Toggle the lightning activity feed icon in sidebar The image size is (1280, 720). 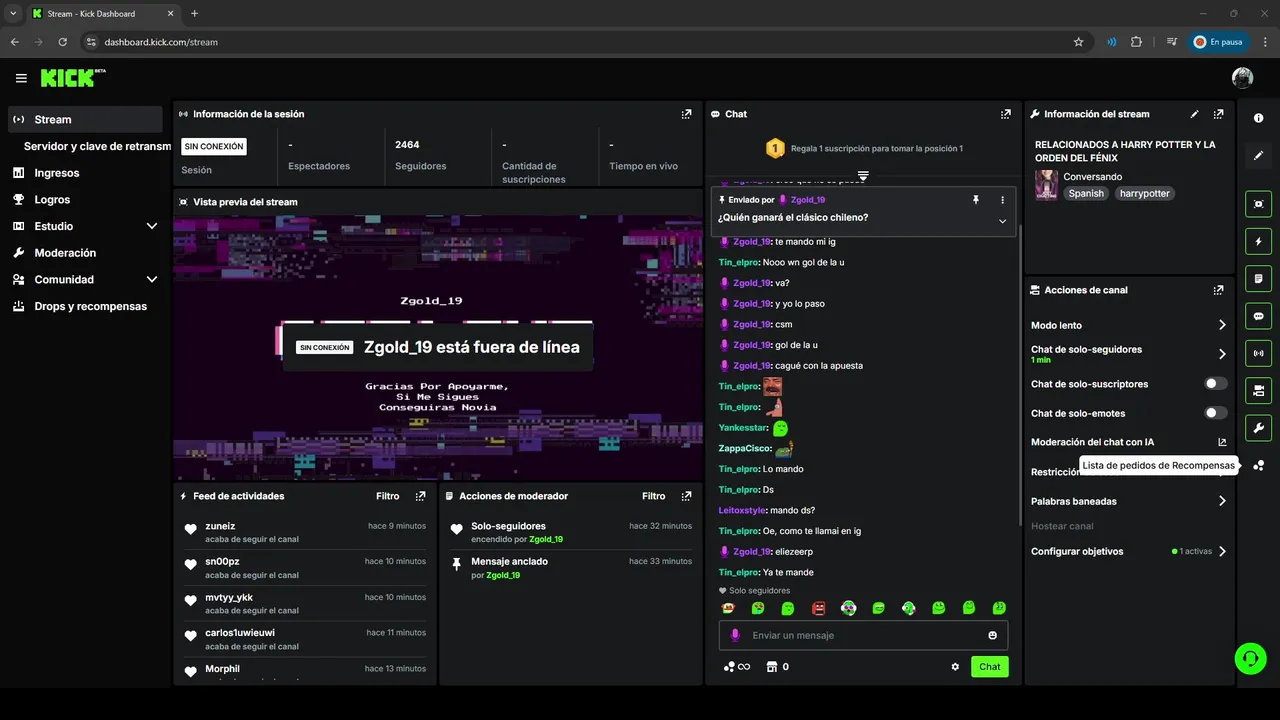[x=1258, y=241]
